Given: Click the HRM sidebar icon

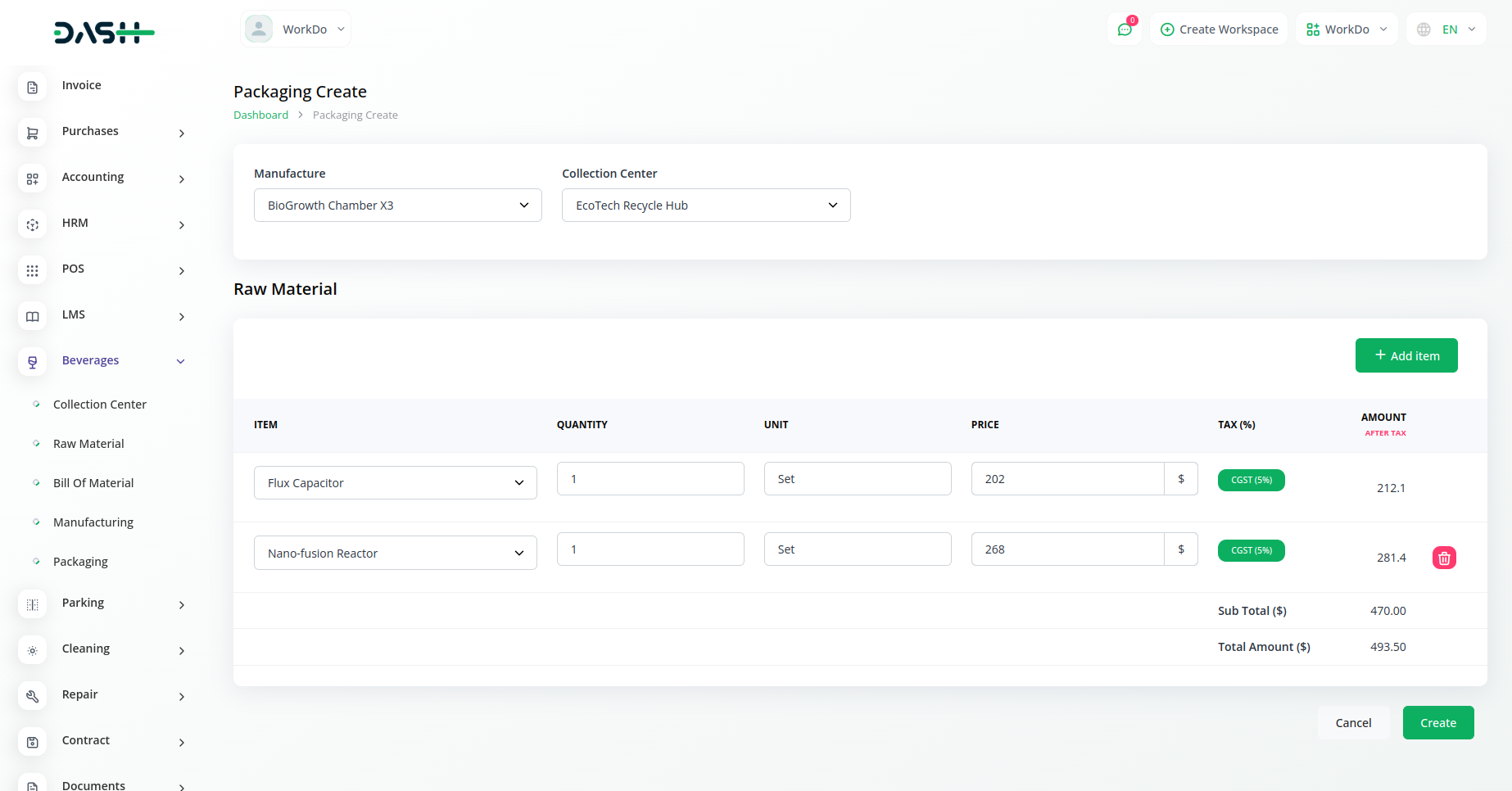Looking at the screenshot, I should point(33,224).
